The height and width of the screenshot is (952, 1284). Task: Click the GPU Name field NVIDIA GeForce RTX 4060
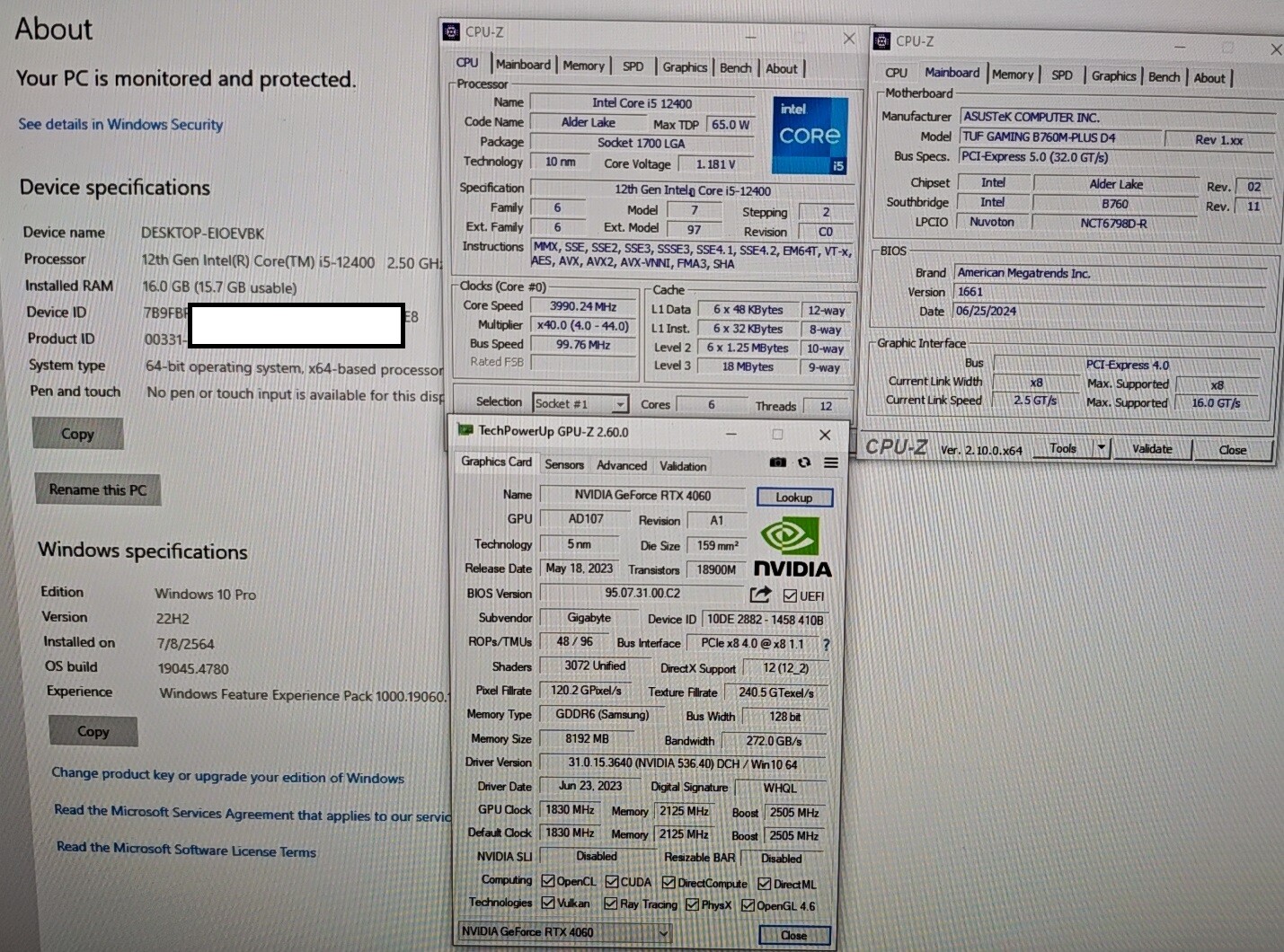642,495
